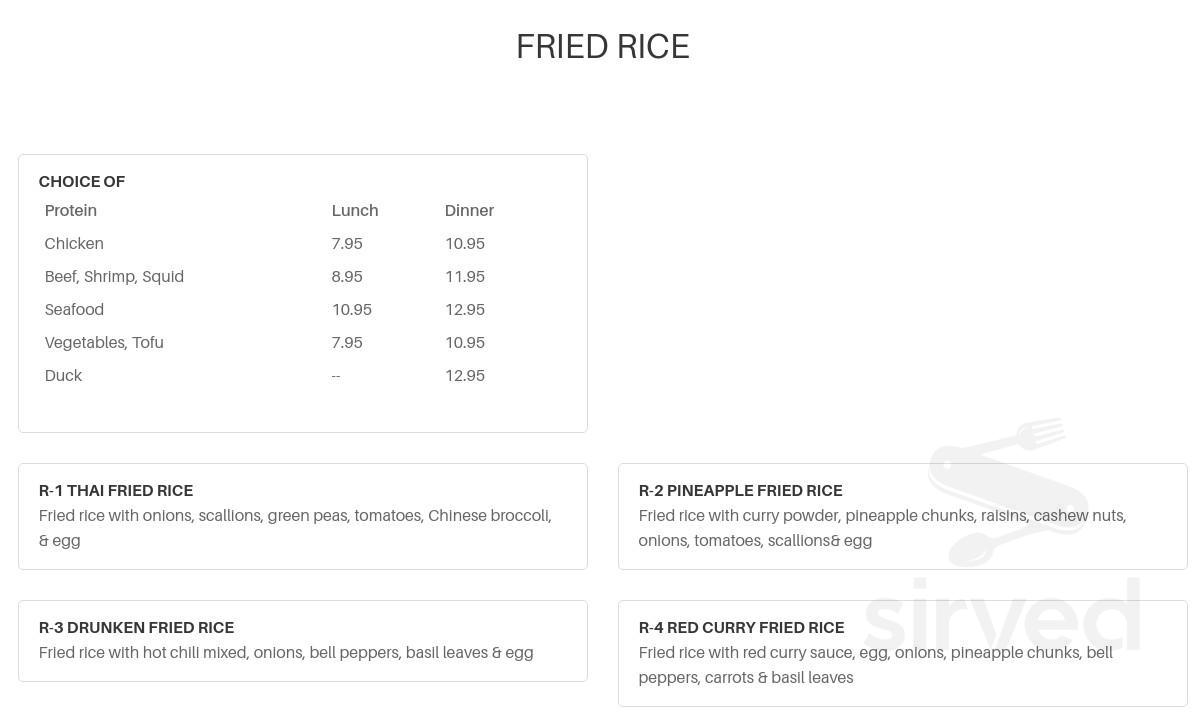
Task: Click the Duck dinner price 12.95
Action: coord(465,376)
